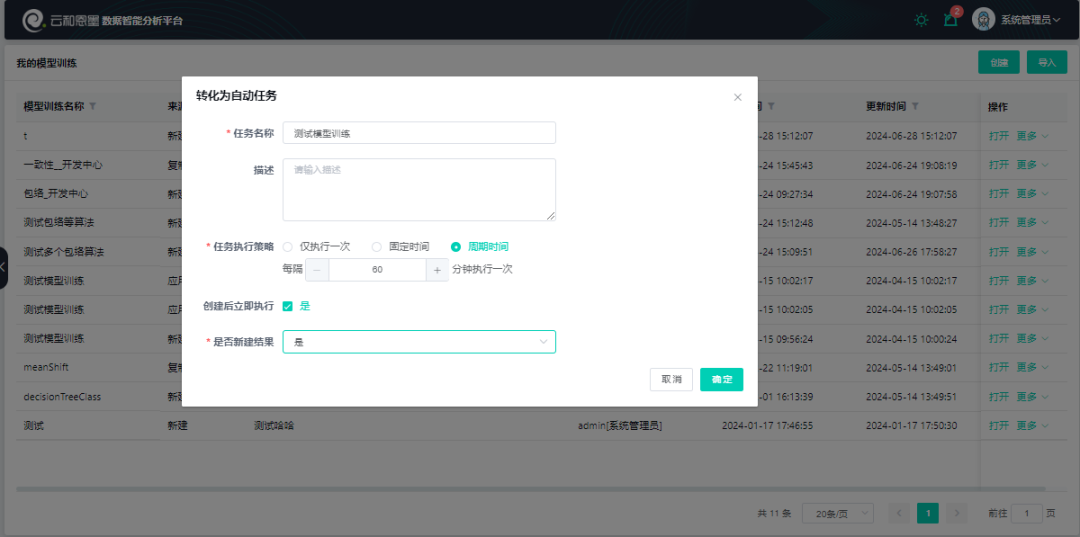Click 更新时间 column header text
This screenshot has width=1080, height=537.
click(x=886, y=107)
